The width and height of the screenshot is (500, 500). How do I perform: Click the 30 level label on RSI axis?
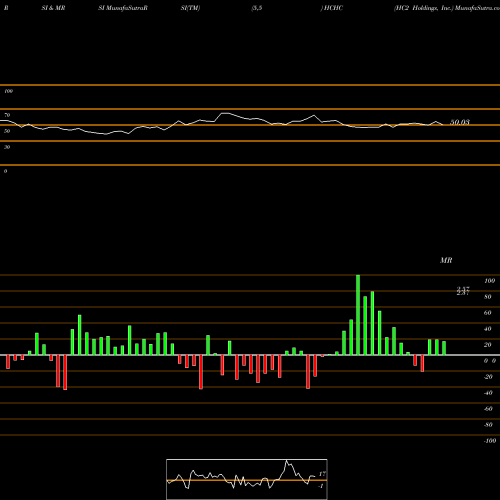(7, 147)
